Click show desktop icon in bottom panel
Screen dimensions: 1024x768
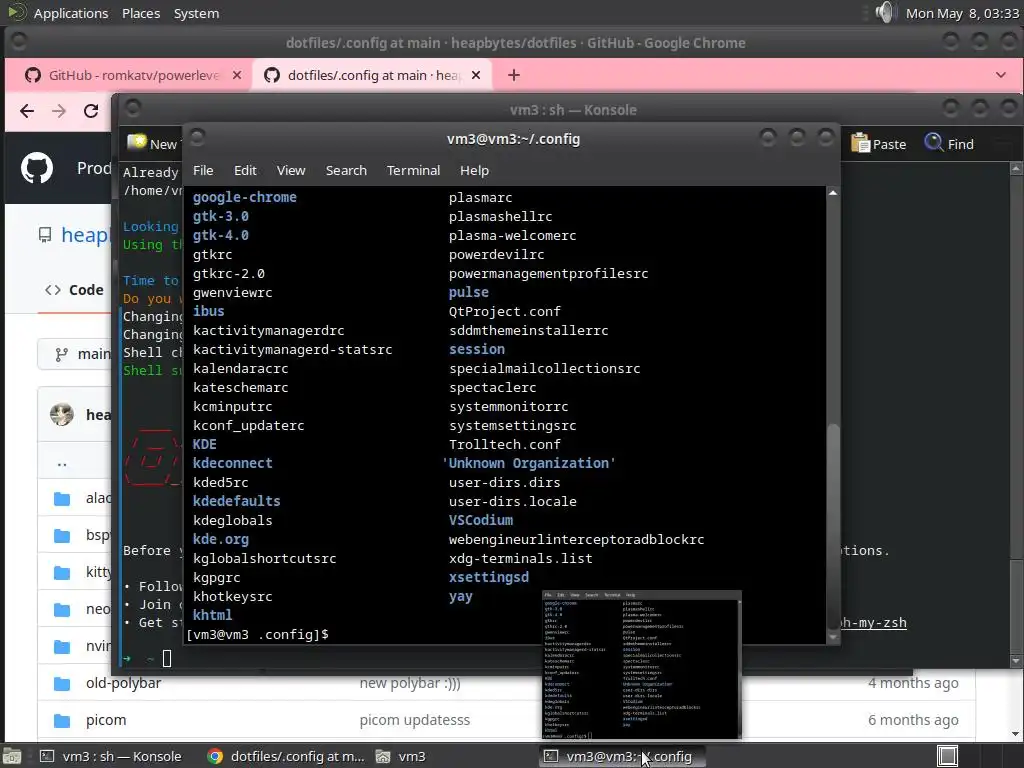coord(12,756)
